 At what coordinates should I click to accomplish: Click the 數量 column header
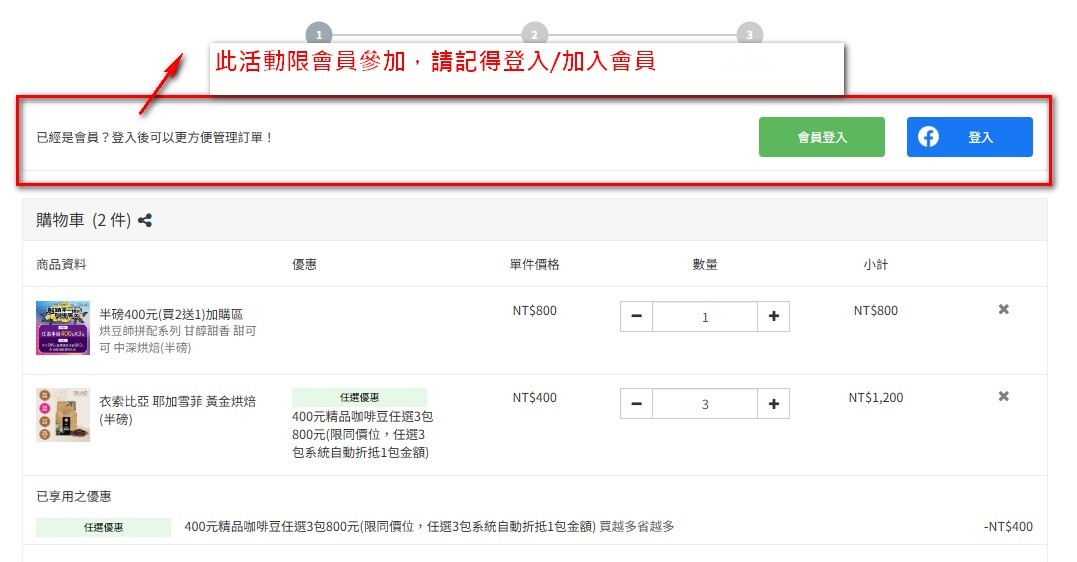click(705, 265)
